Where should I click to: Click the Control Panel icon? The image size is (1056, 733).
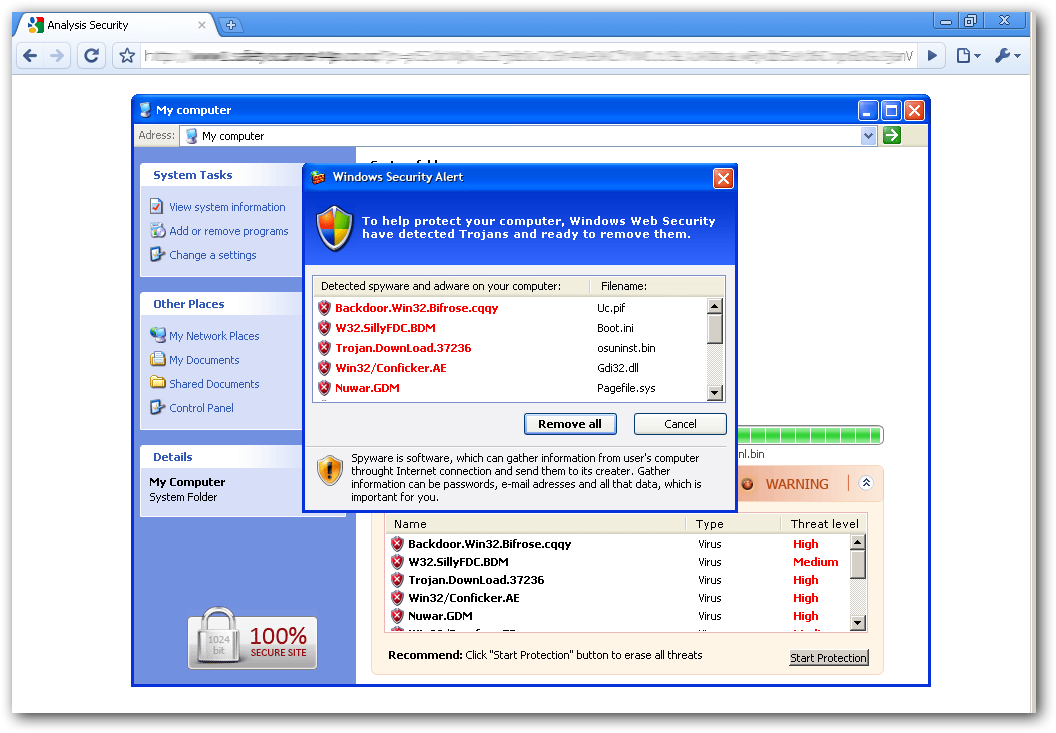(x=157, y=407)
